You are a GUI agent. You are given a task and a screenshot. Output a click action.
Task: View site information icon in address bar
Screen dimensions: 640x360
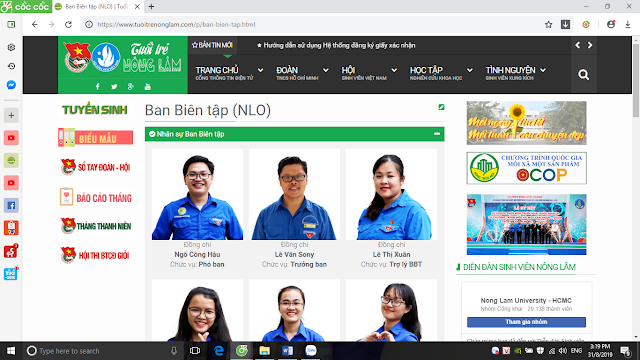[x=89, y=24]
